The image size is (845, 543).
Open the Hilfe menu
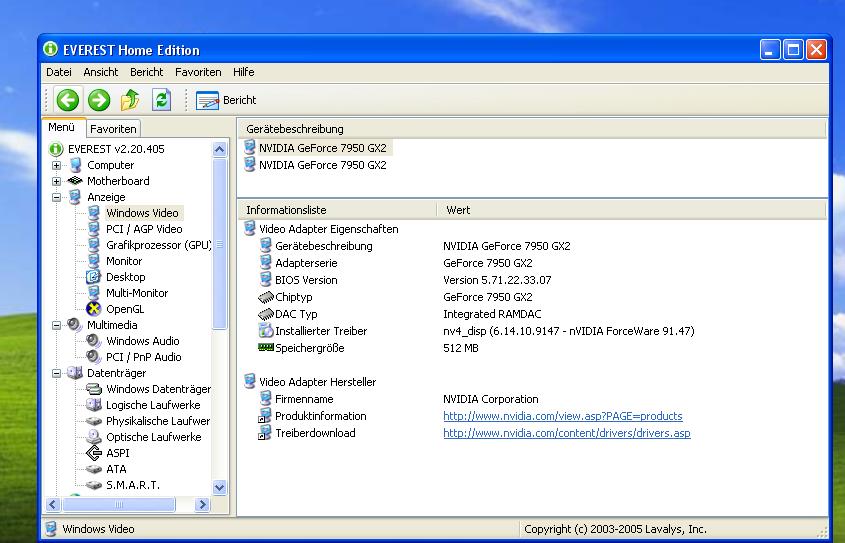click(x=244, y=72)
